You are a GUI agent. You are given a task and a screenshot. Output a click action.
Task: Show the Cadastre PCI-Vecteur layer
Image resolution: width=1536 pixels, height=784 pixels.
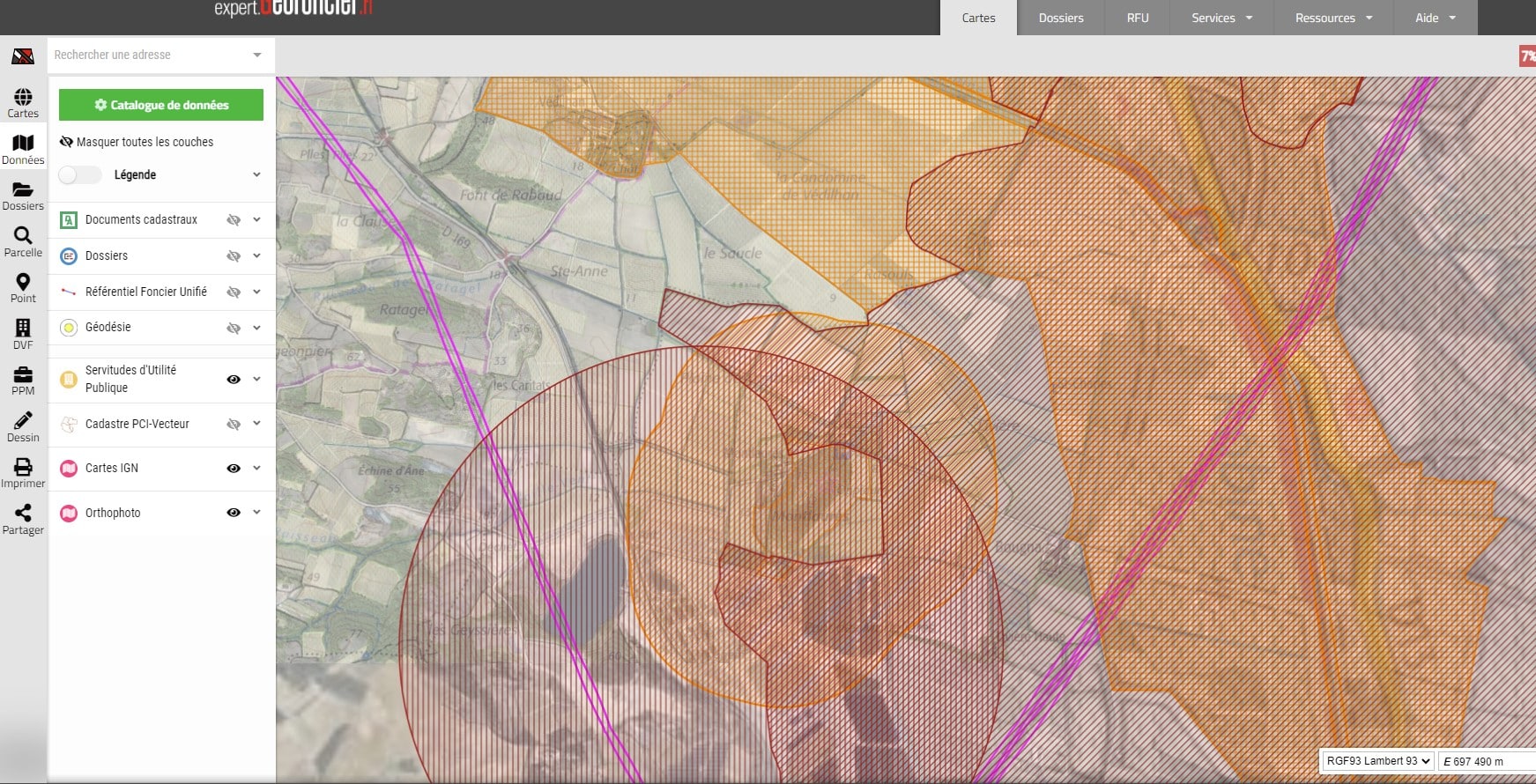[x=234, y=425]
